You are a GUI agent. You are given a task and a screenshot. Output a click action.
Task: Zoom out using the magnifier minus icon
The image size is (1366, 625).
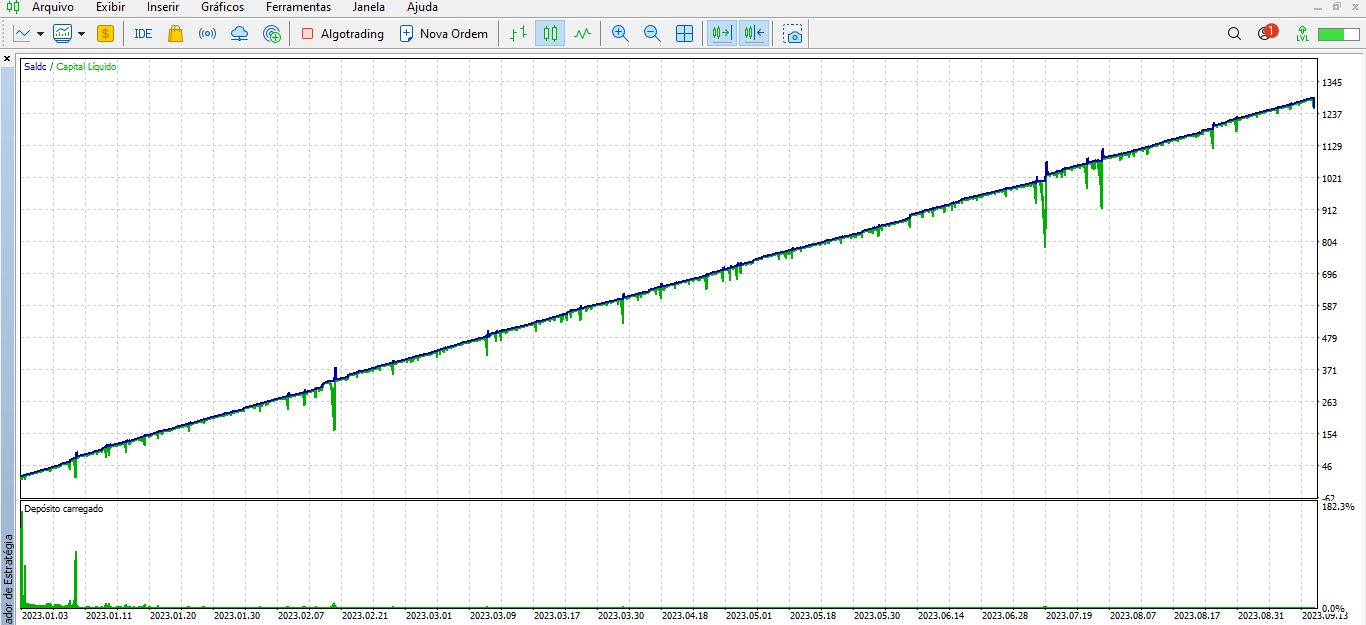pos(652,33)
